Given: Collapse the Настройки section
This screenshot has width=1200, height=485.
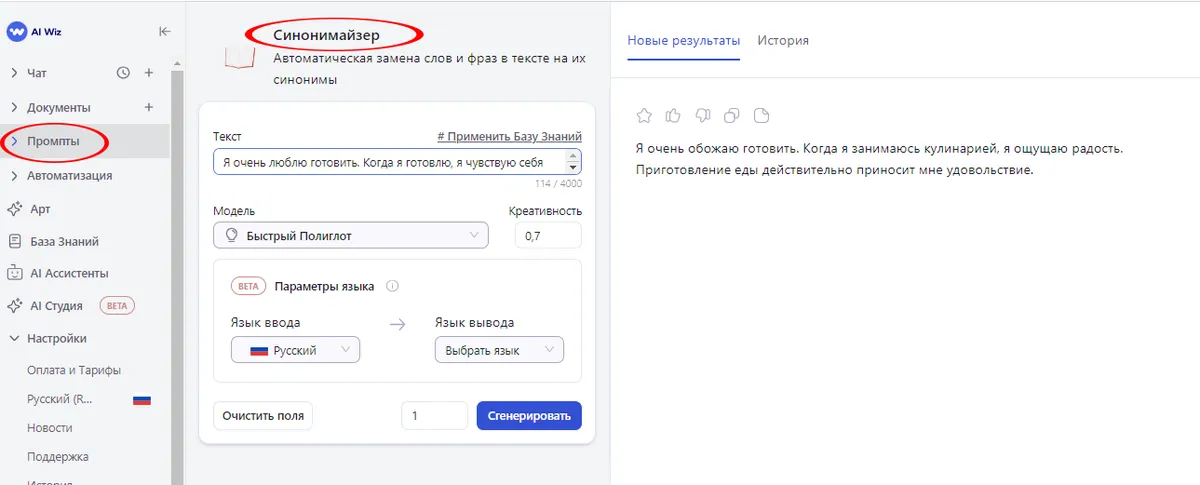Looking at the screenshot, I should (14, 339).
